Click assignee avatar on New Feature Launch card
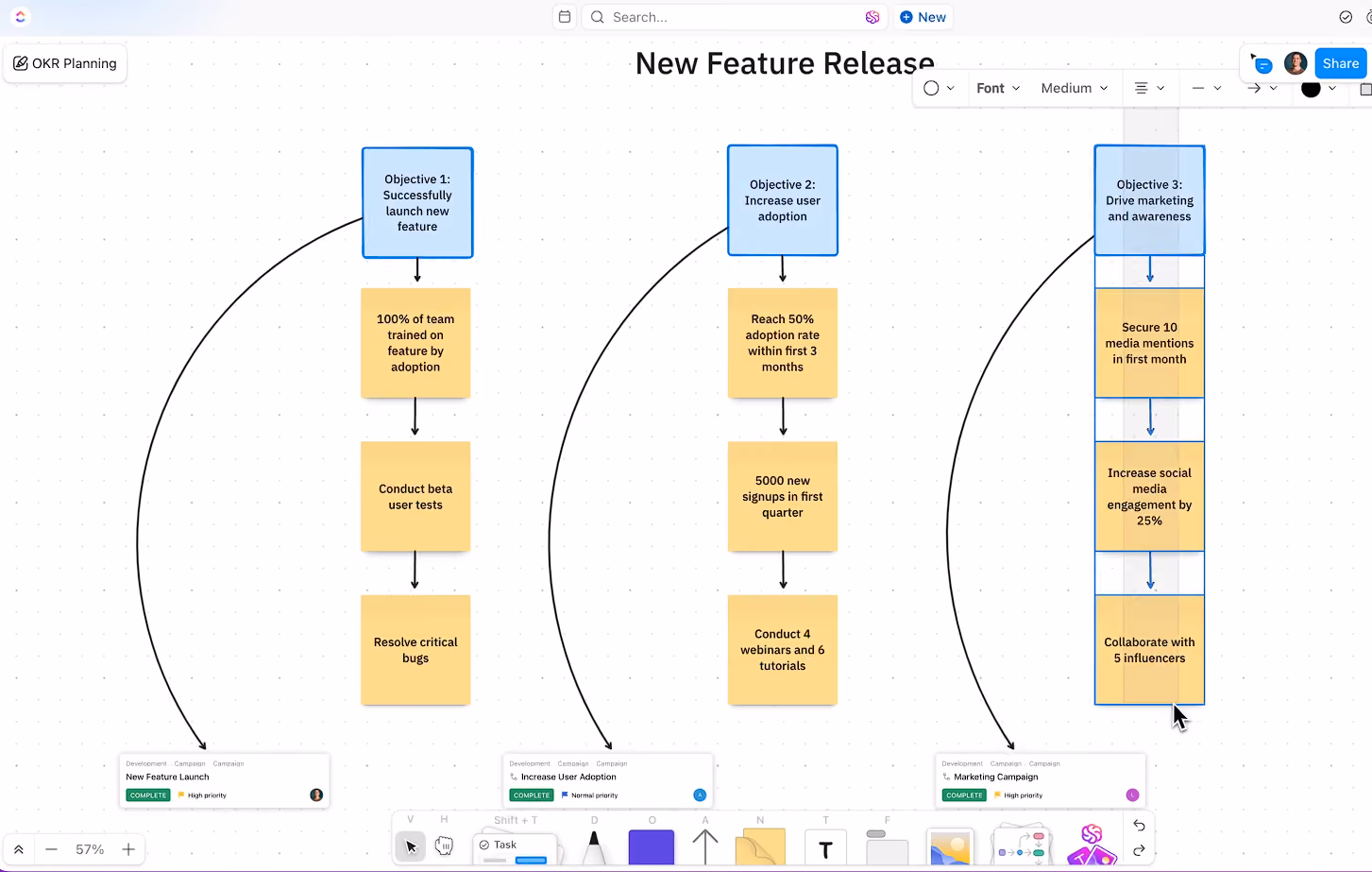This screenshot has height=872, width=1372. coord(316,795)
